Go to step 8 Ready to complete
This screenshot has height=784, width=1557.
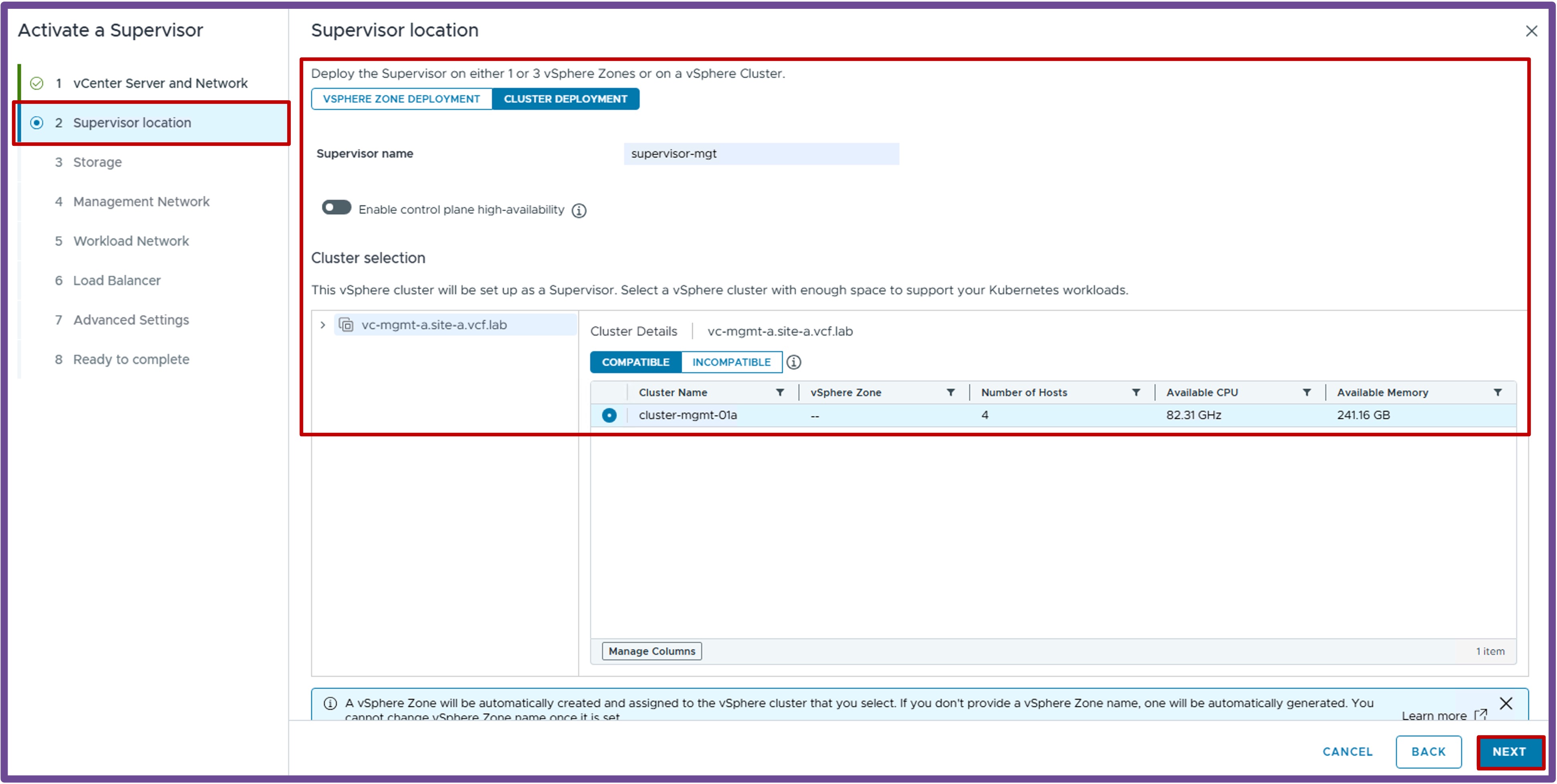131,359
